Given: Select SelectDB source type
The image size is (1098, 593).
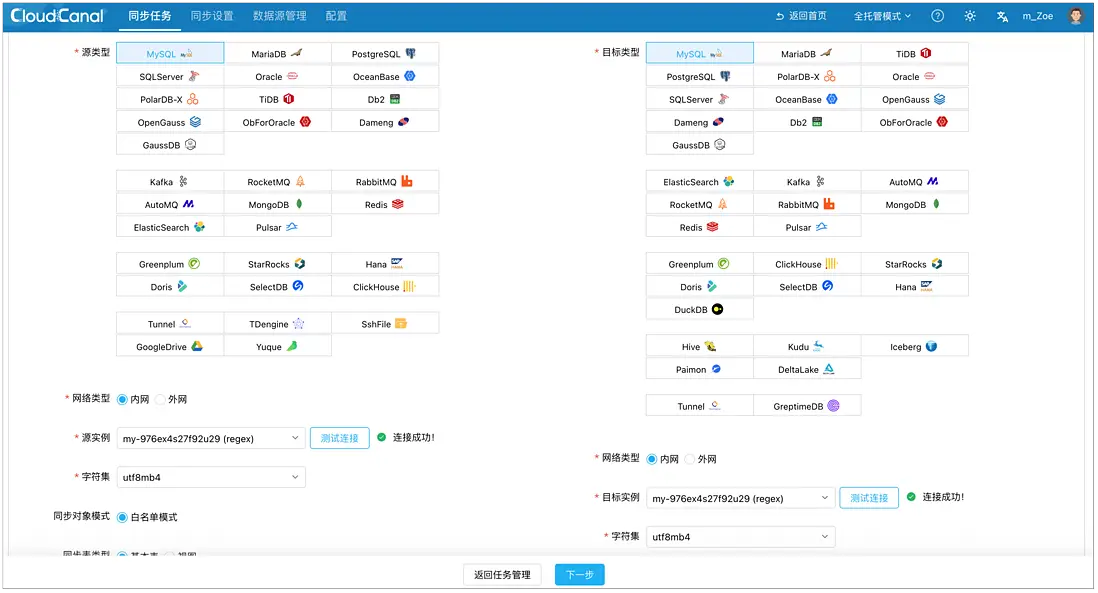Looking at the screenshot, I should point(277,286).
